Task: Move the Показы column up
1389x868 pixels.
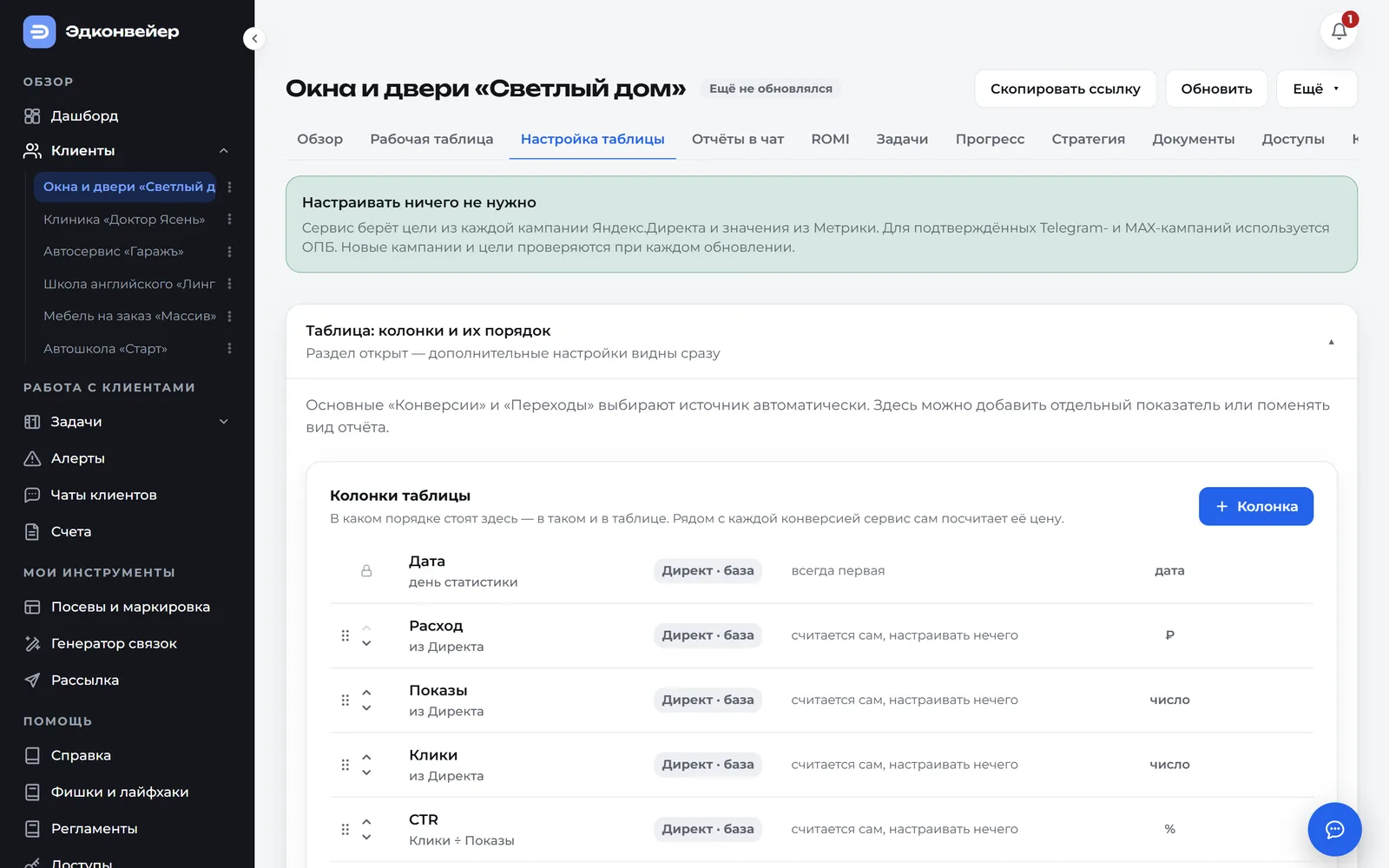Action: (x=366, y=692)
